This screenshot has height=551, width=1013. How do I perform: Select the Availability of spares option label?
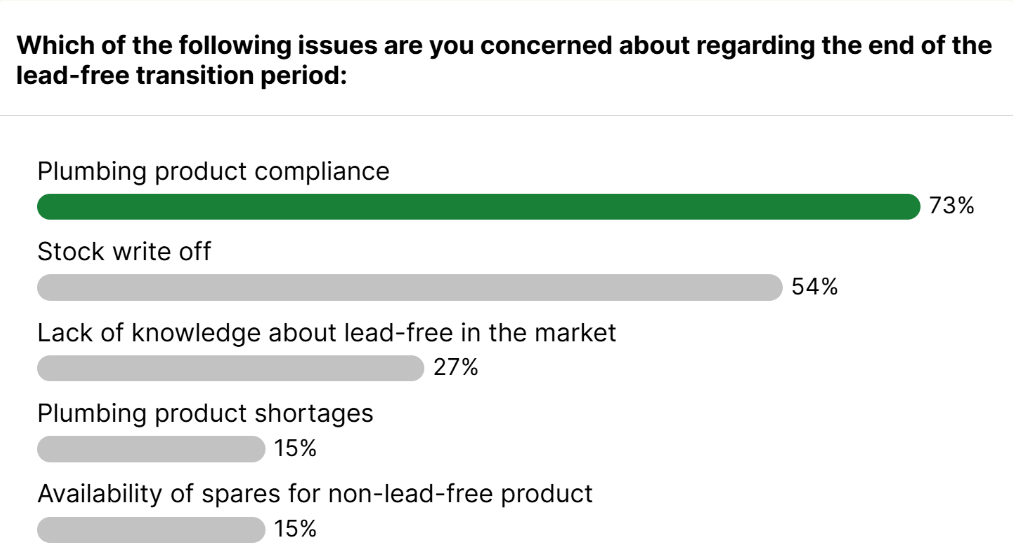[x=315, y=493]
